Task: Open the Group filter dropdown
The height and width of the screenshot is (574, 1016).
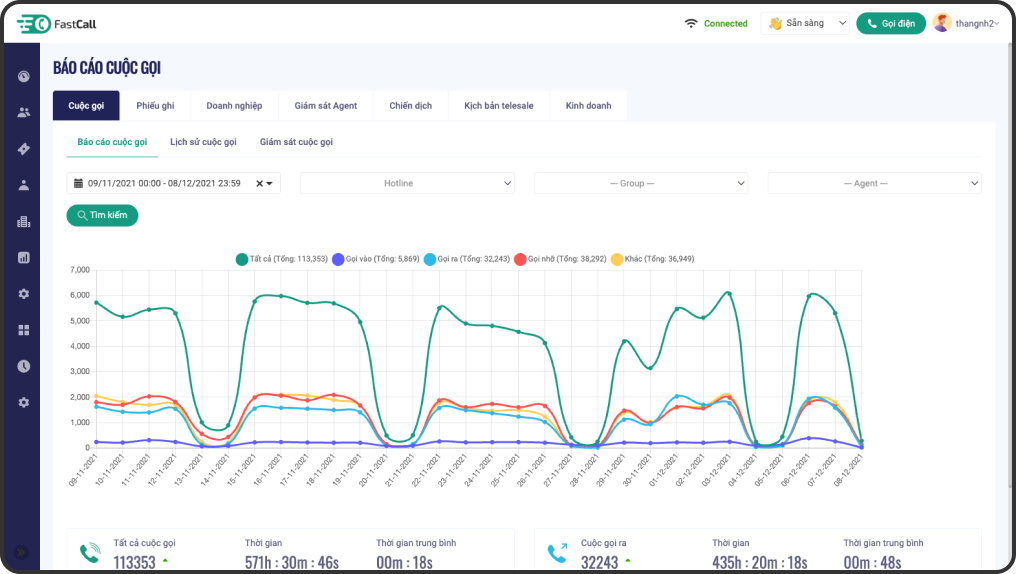Action: (641, 184)
